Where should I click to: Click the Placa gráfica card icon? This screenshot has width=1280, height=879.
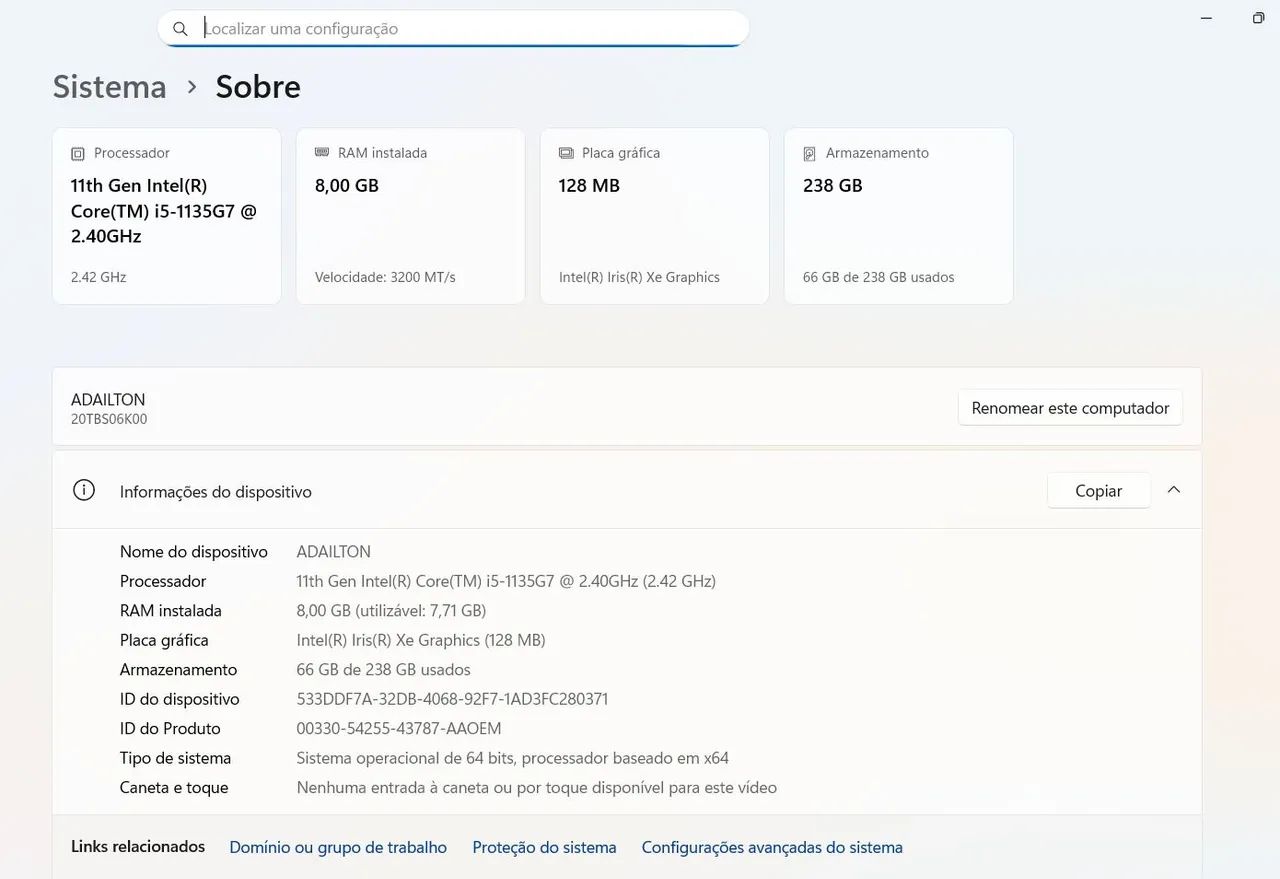(566, 153)
